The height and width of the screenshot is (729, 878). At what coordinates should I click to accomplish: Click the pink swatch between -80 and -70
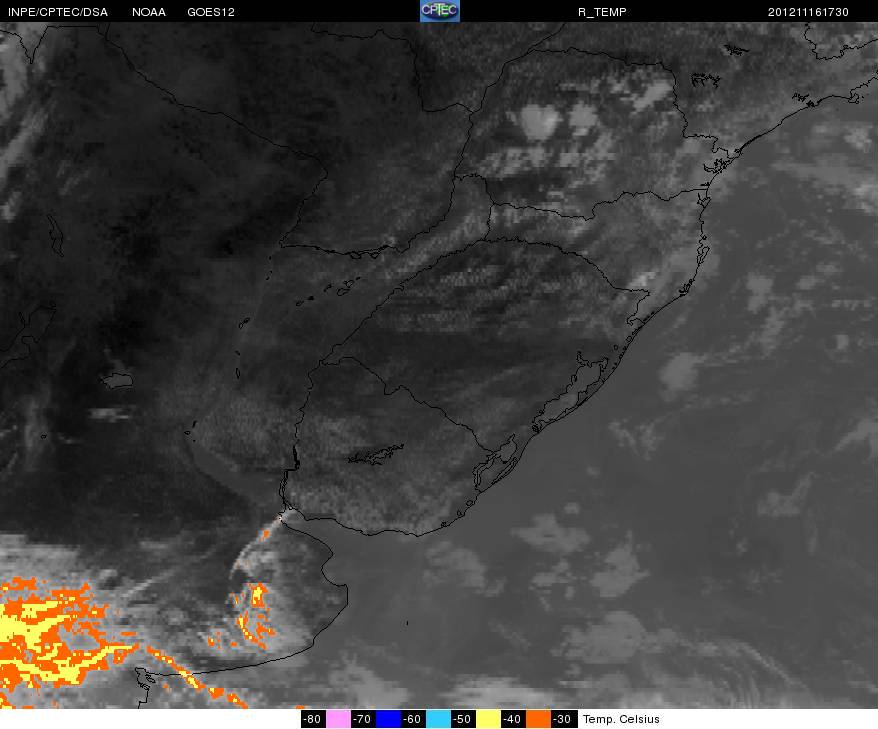tap(338, 719)
